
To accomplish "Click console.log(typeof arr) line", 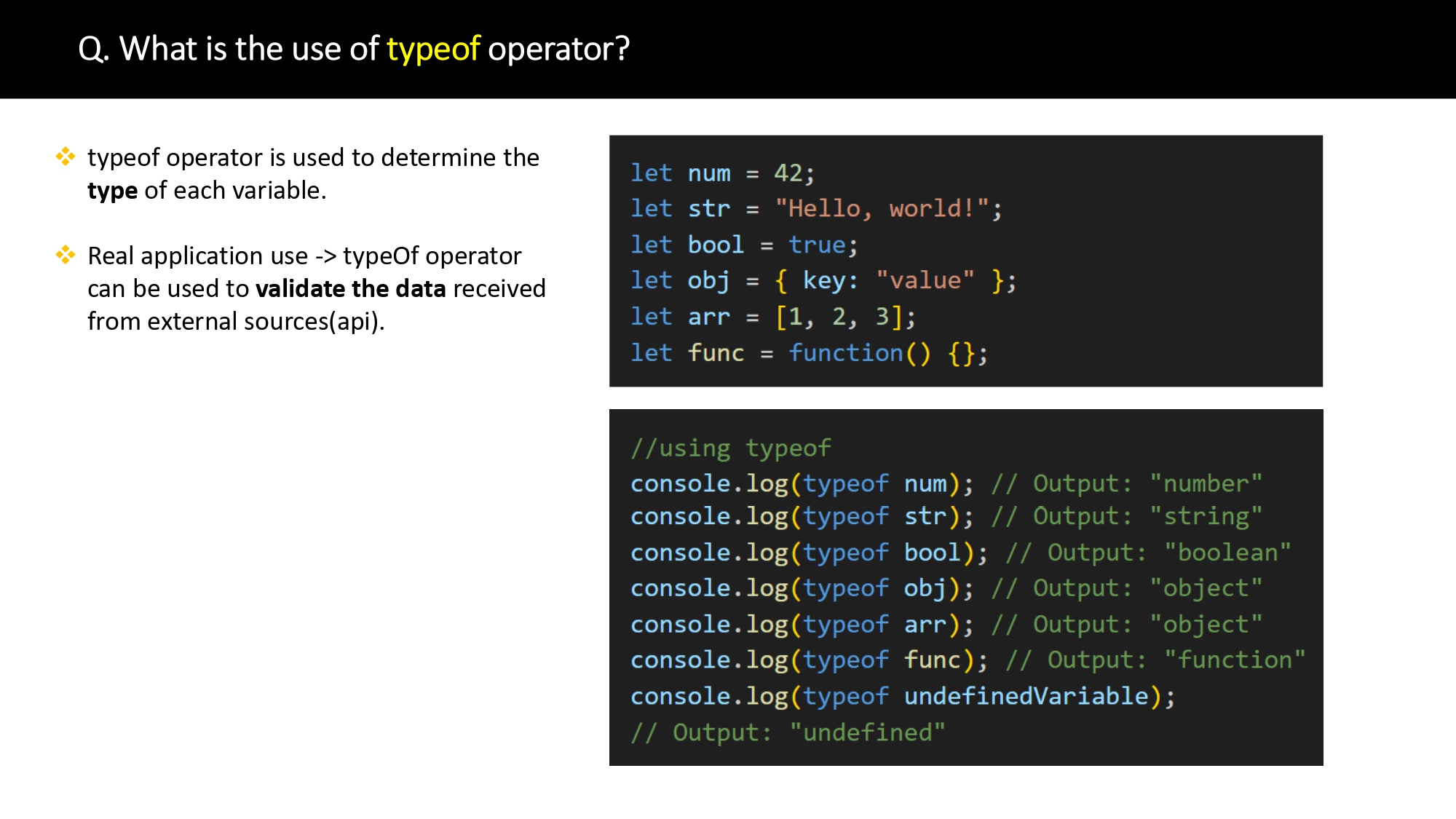I will pyautogui.click(x=801, y=625).
